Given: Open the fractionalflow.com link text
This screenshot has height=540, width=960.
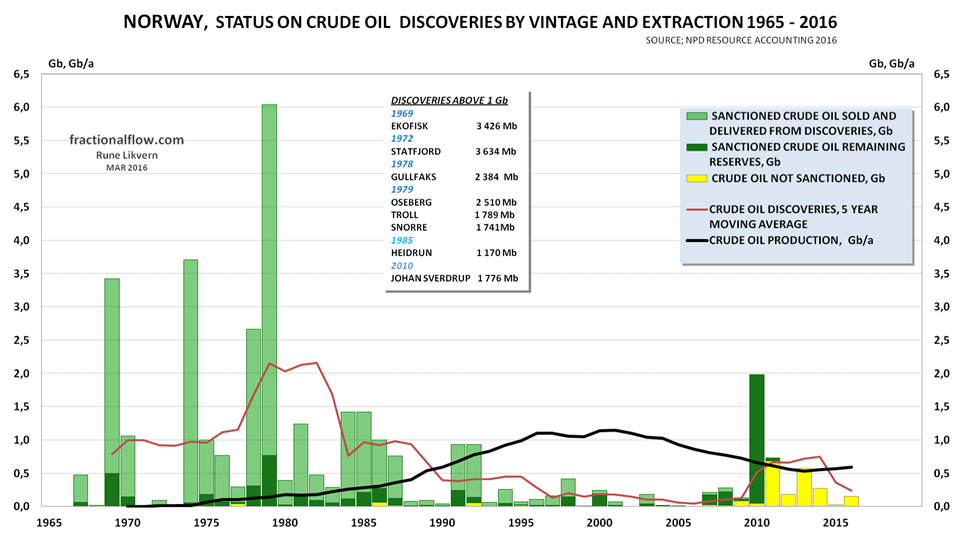Looking at the screenshot, I should click(x=127, y=141).
